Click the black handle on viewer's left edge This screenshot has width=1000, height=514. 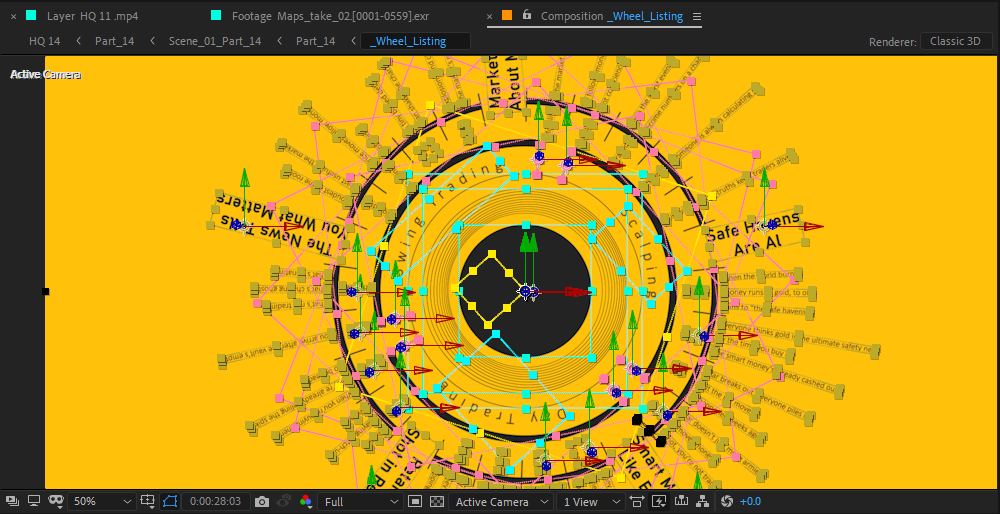click(45, 291)
